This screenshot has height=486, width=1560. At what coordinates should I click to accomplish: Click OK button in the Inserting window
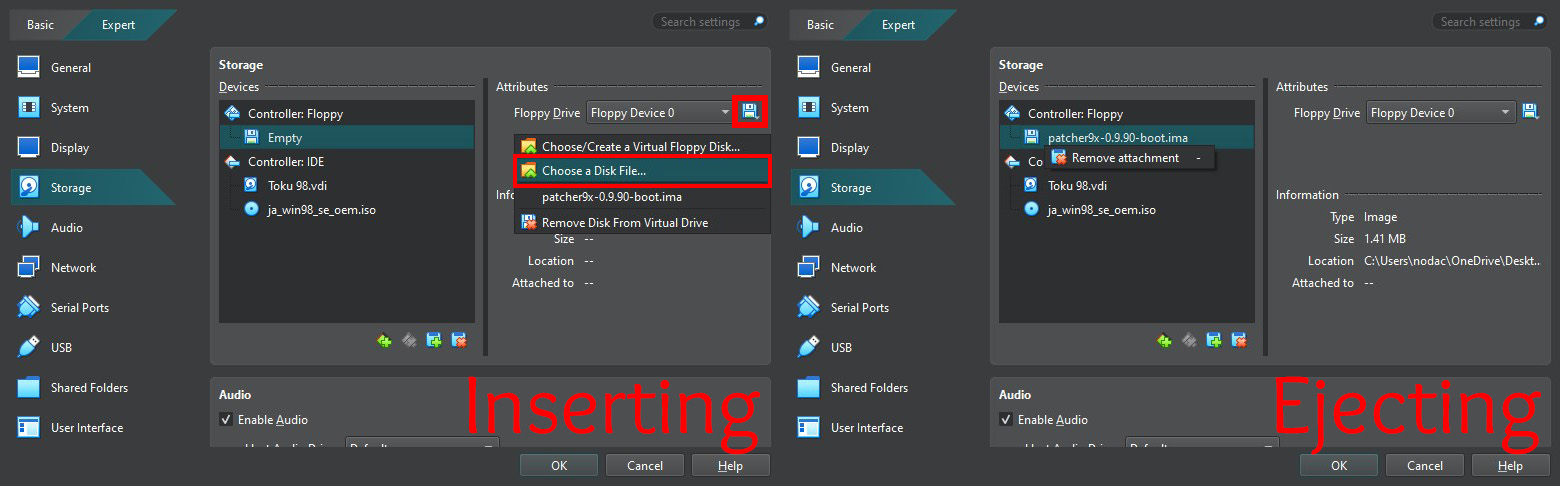pyautogui.click(x=559, y=465)
